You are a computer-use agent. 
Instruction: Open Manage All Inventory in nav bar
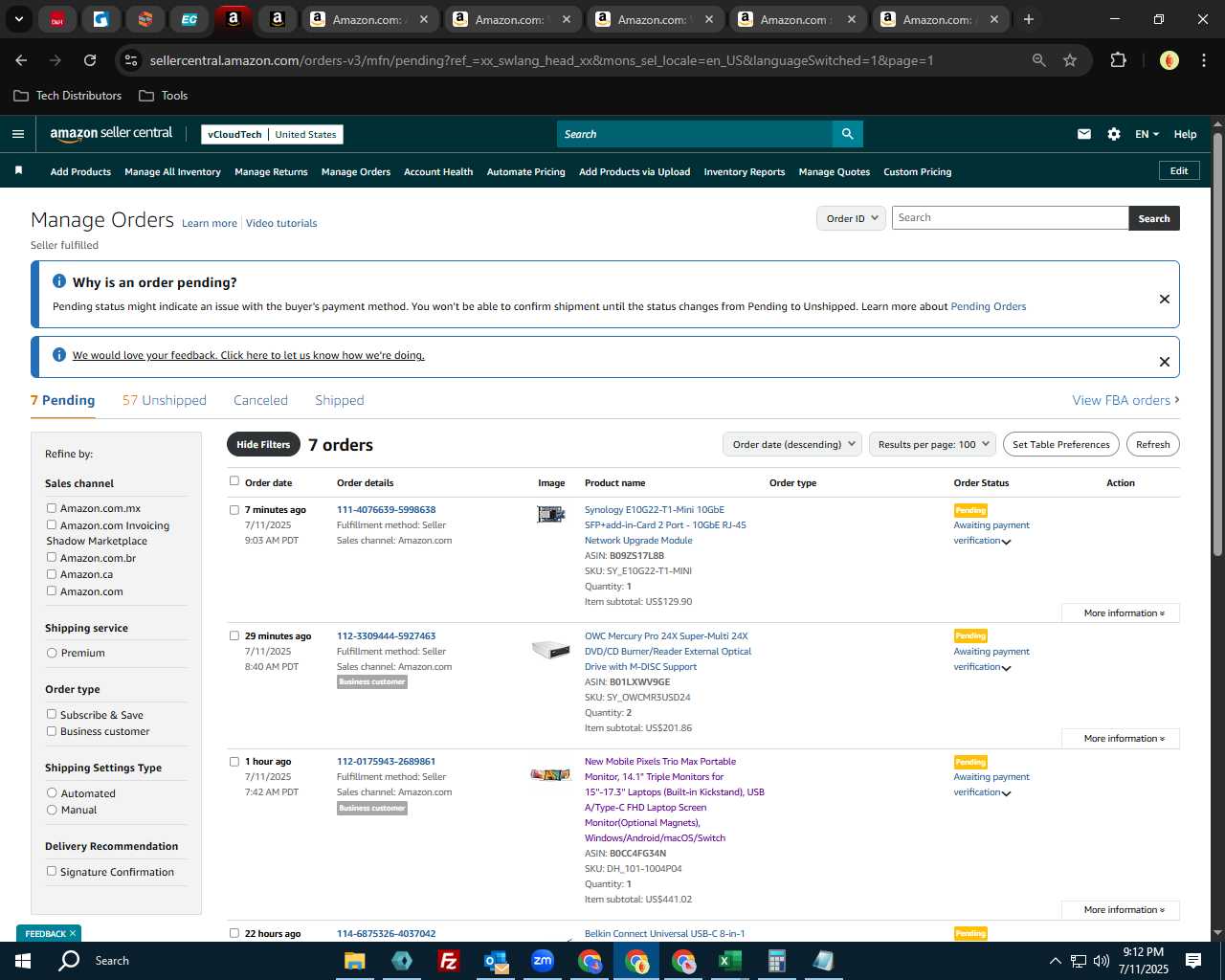tap(172, 172)
